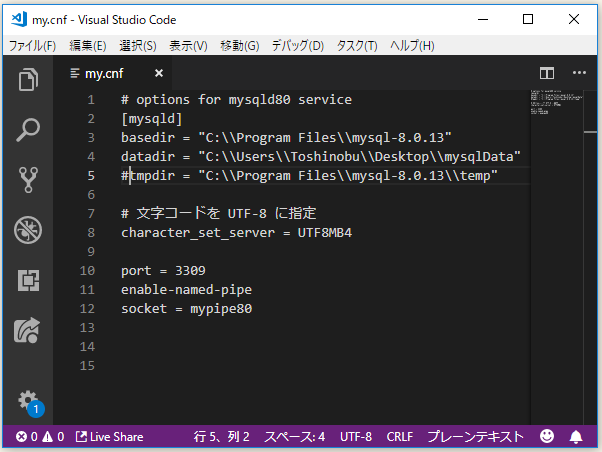This screenshot has height=452, width=602.
Task: Split the editor using split icon
Action: pos(547,73)
